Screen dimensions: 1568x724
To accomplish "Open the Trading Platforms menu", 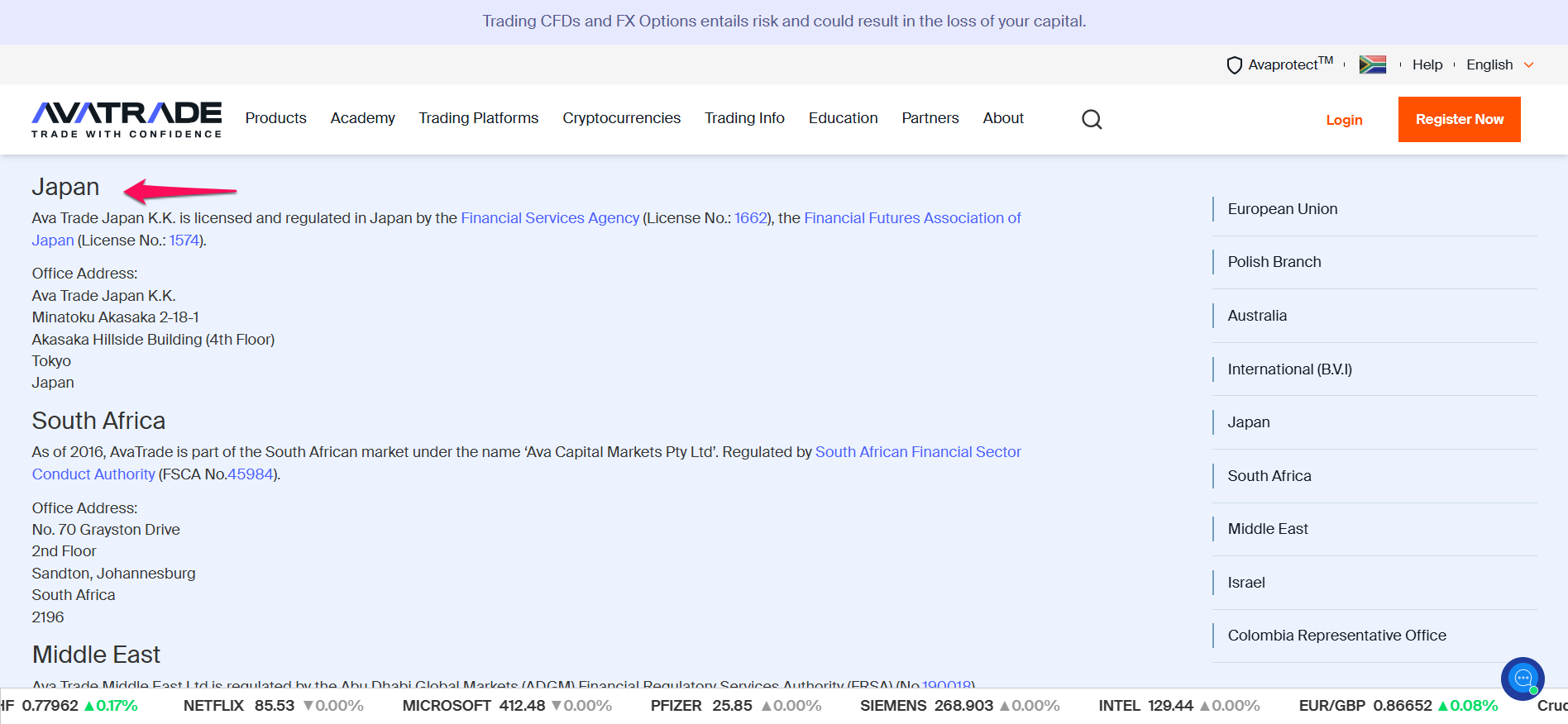I will coord(478,118).
